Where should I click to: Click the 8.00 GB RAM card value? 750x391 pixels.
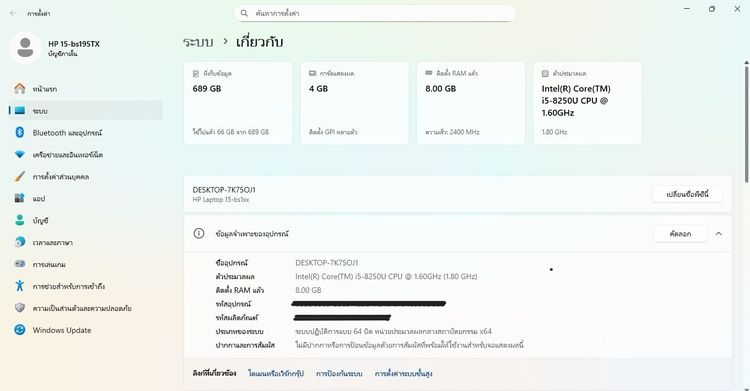441,89
